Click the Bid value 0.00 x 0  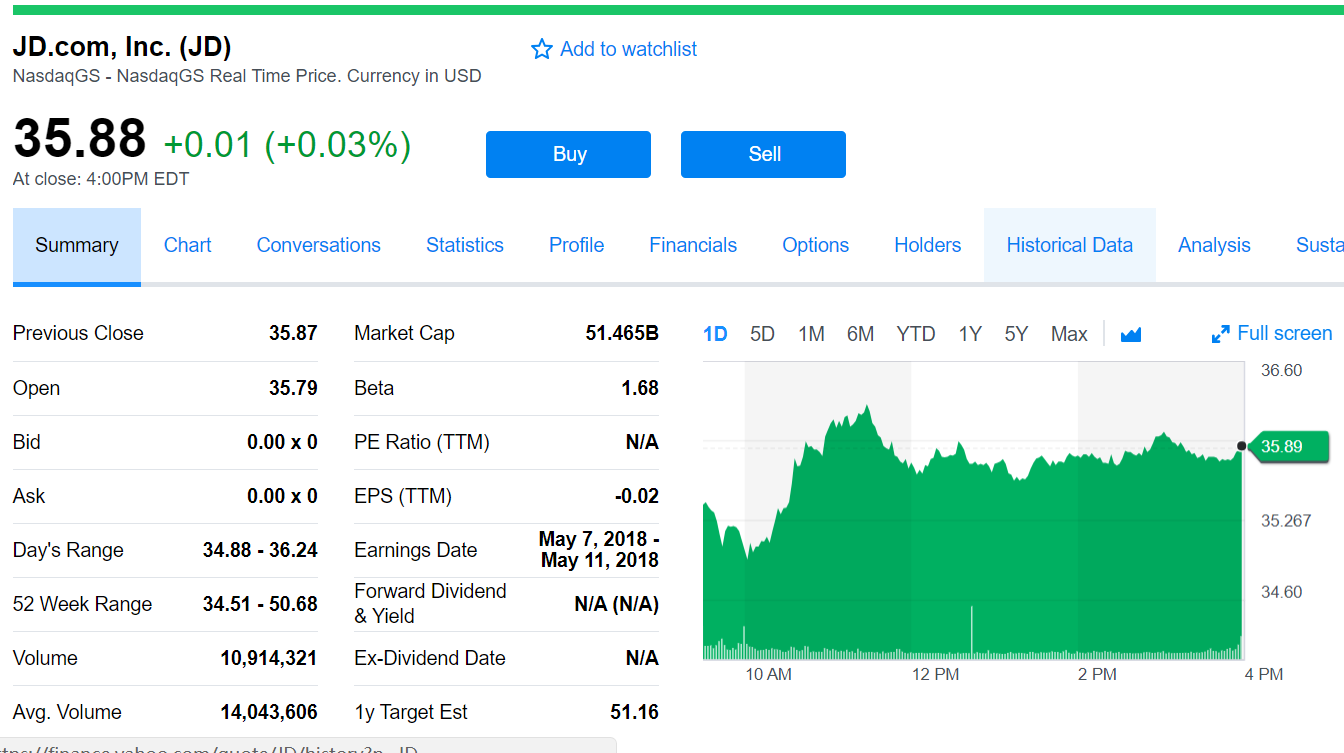282,442
